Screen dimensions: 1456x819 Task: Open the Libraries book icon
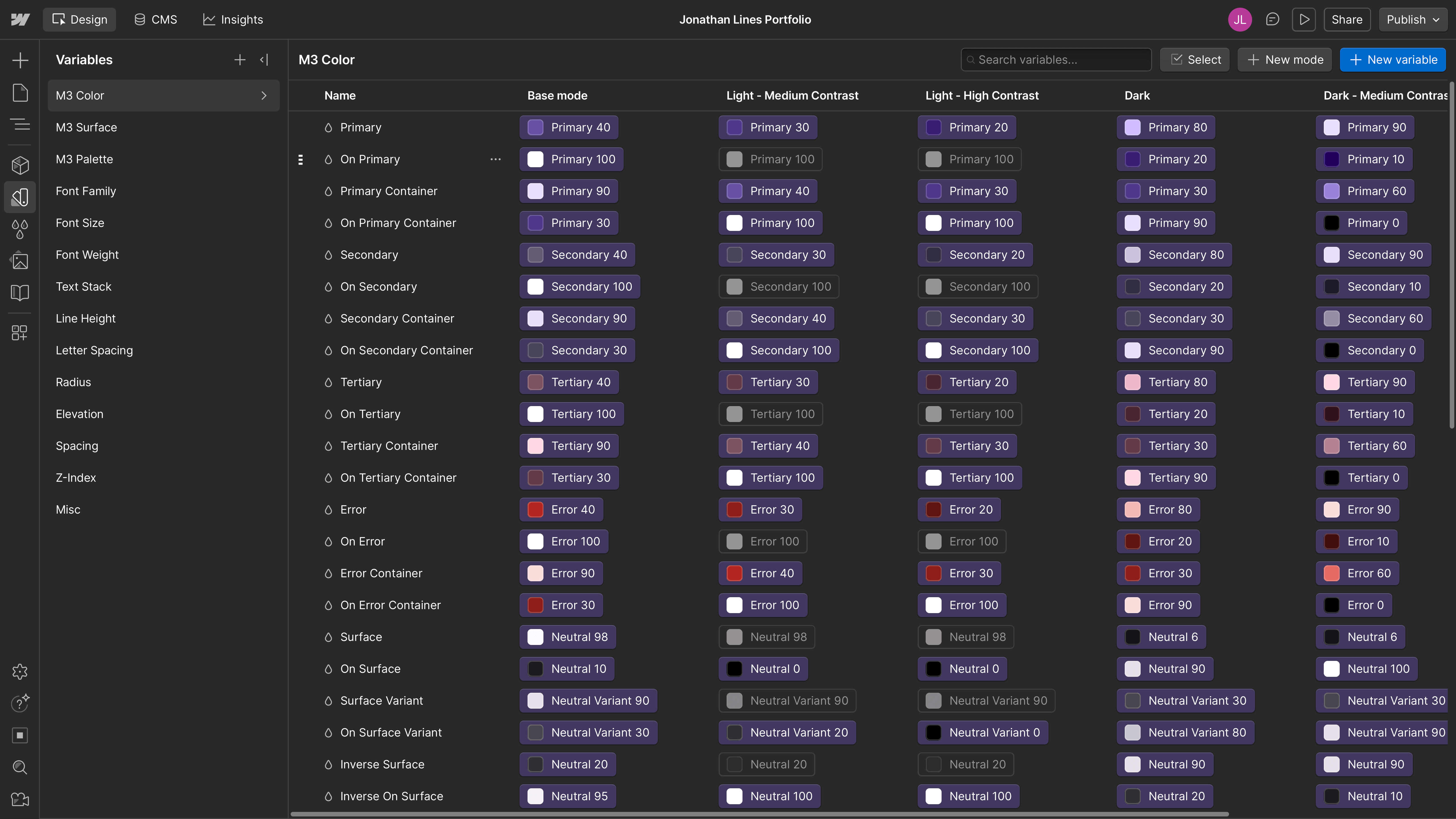pos(20,292)
